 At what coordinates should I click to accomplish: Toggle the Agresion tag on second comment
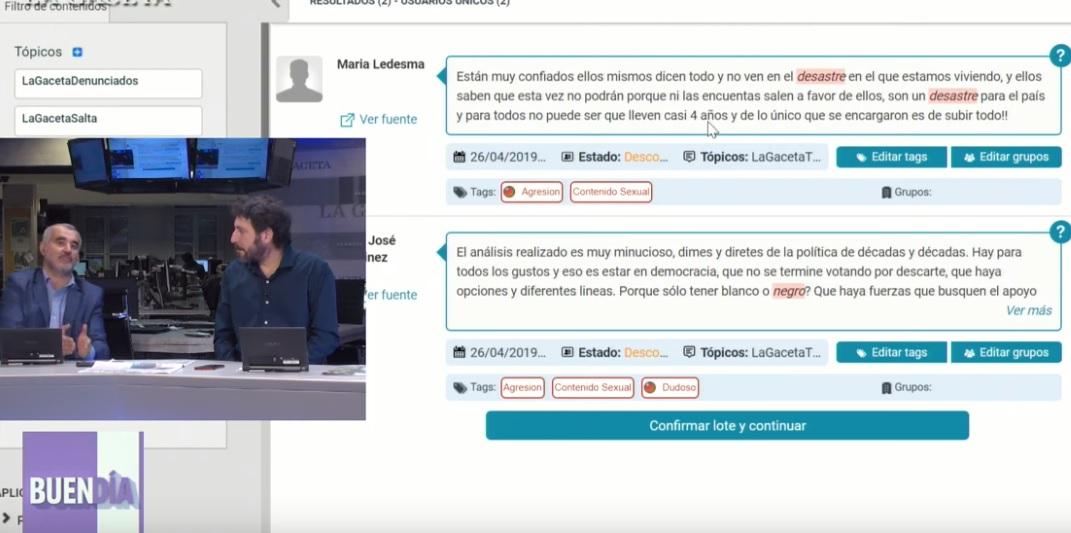(x=521, y=388)
